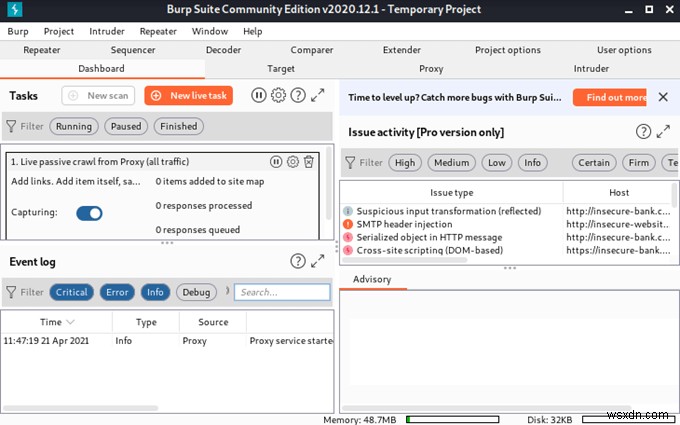
Task: Select the SMTP header injection issue row
Action: click(x=506, y=224)
